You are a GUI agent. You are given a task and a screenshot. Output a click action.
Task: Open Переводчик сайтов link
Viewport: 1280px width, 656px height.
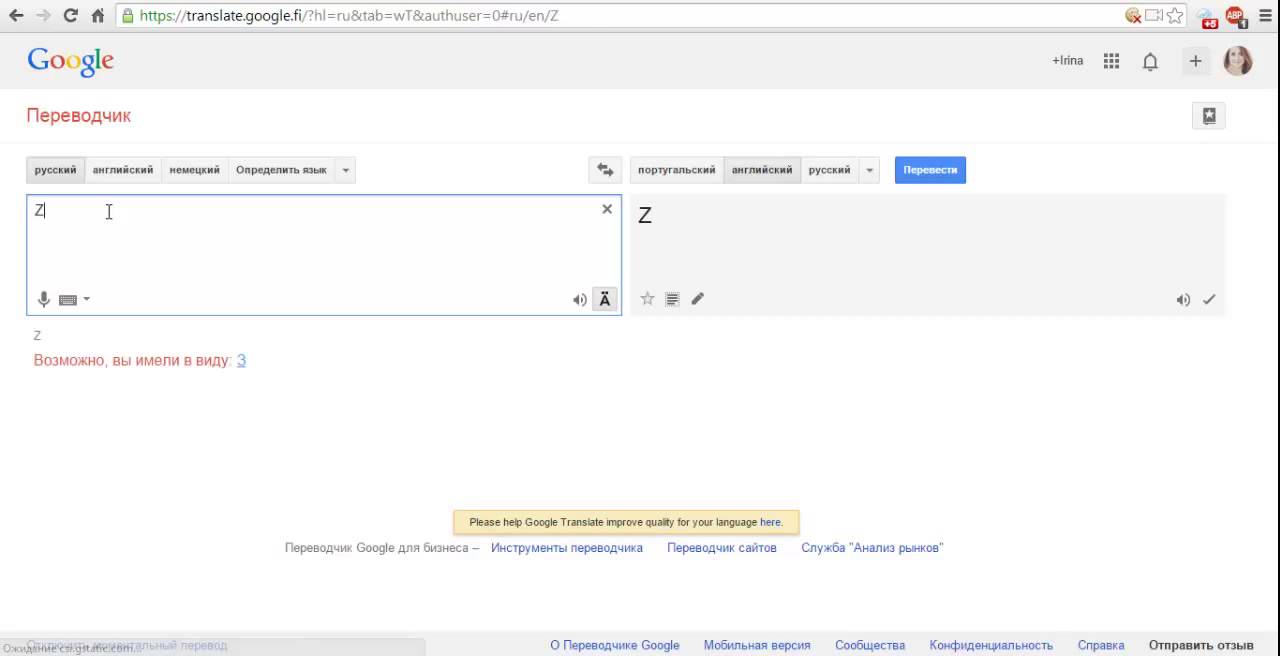pyautogui.click(x=722, y=548)
